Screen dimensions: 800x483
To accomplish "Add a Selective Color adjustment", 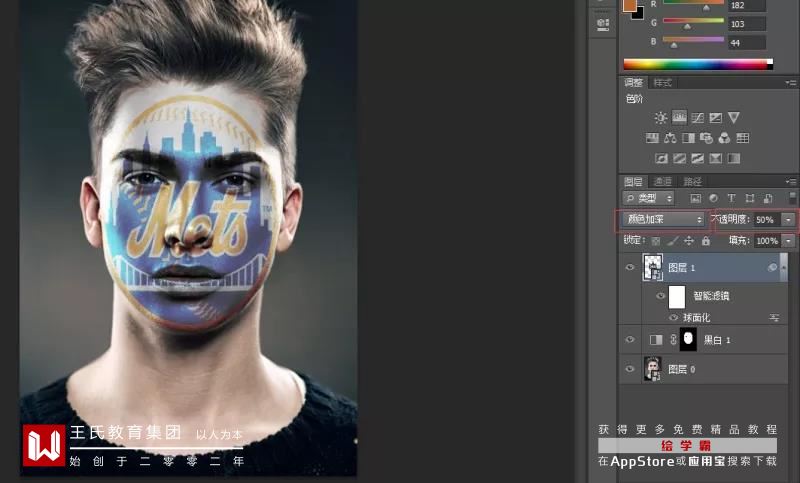I will pos(716,158).
